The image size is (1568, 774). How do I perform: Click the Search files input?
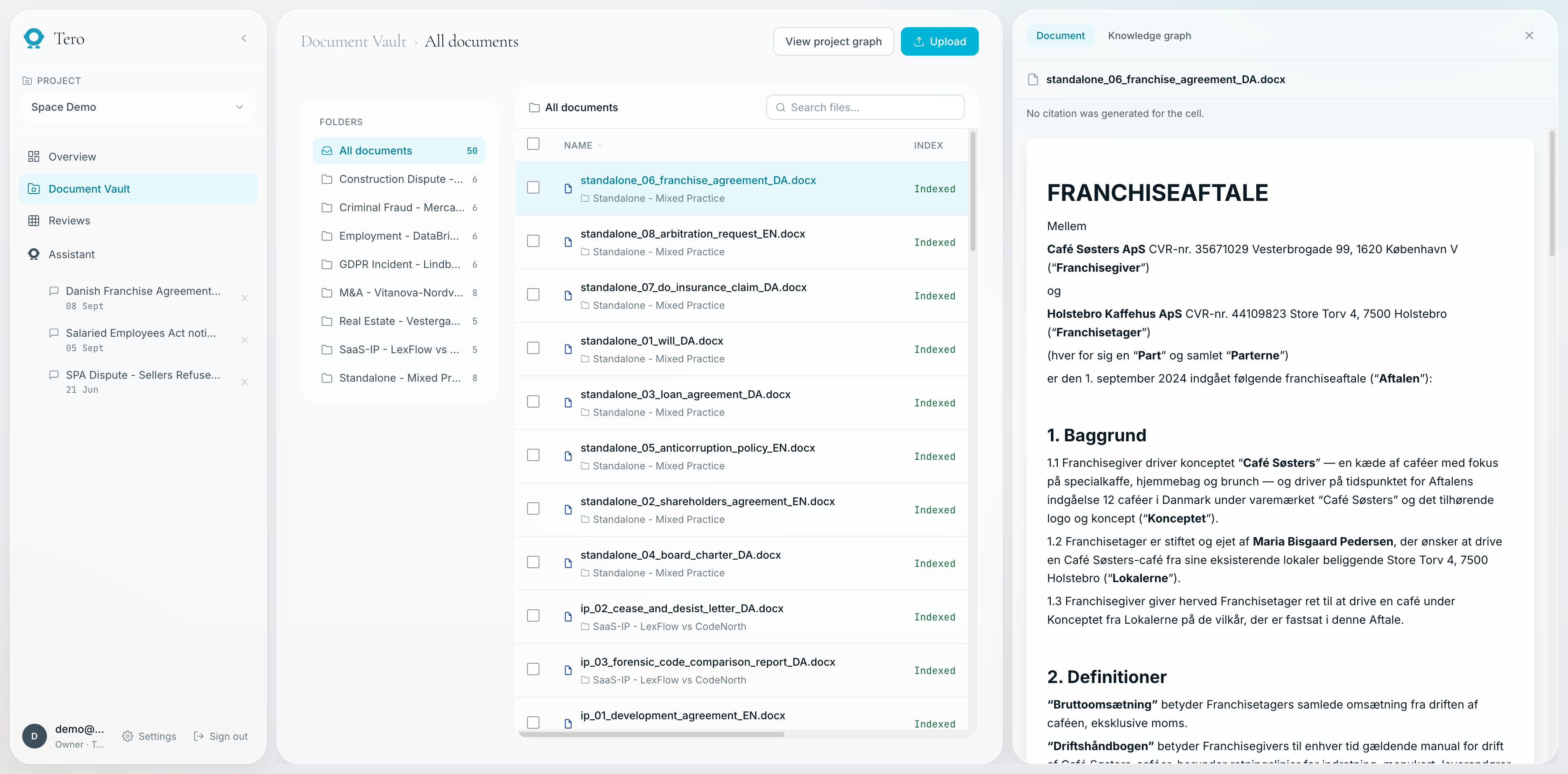pyautogui.click(x=865, y=107)
